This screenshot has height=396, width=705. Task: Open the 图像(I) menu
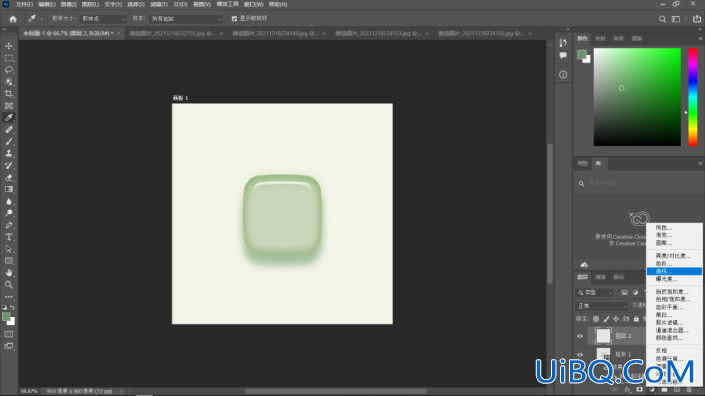coord(68,4)
